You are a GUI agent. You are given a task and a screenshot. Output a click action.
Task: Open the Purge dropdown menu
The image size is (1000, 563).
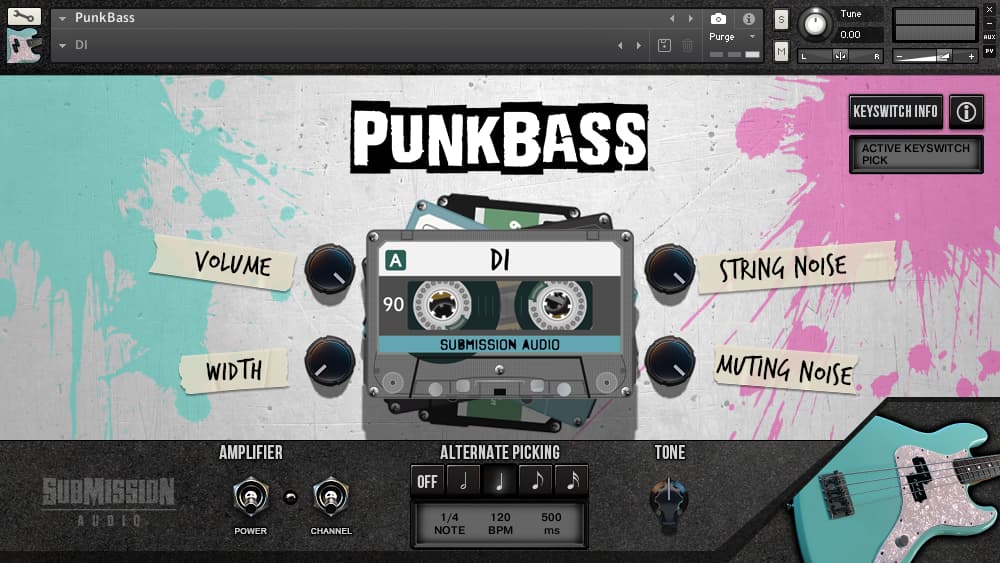(x=733, y=37)
